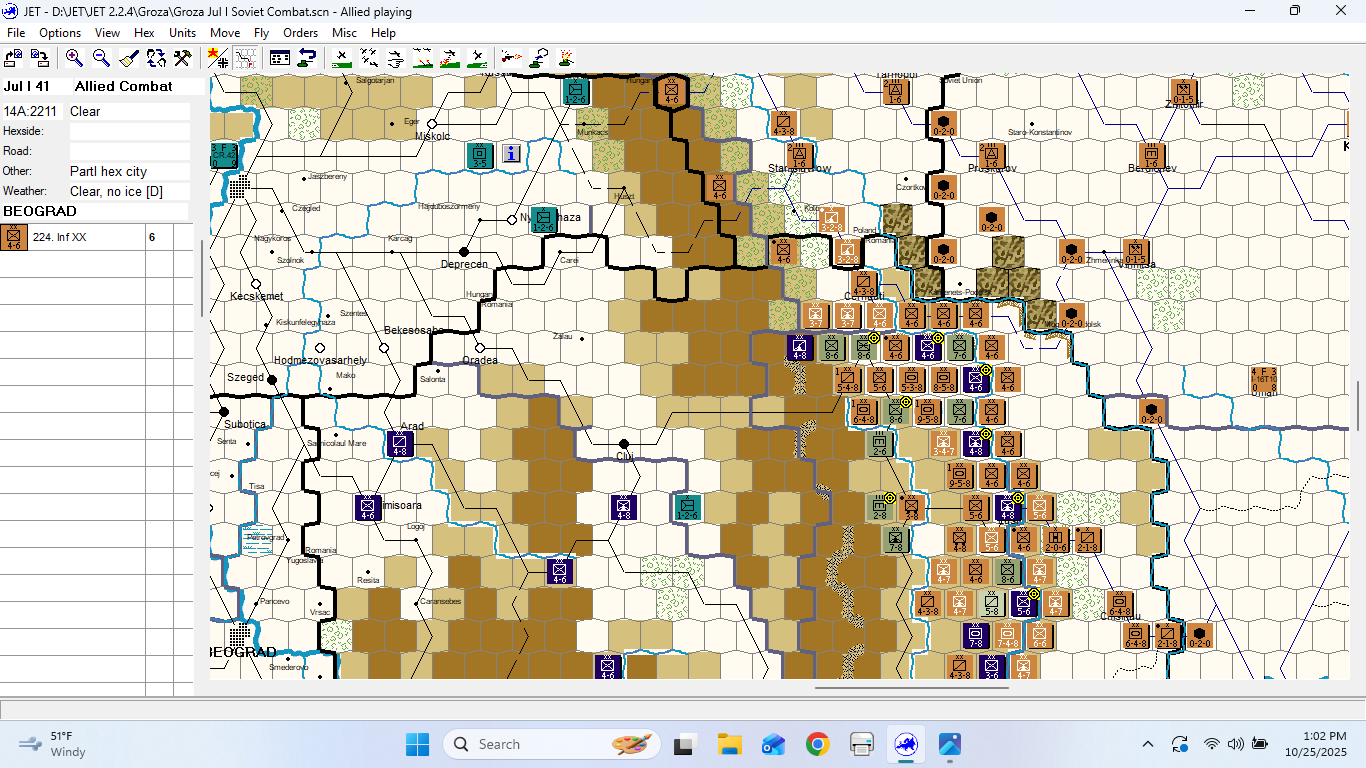Viewport: 1366px width, 768px height.
Task: Click the blue info marker near Miskolc
Action: pyautogui.click(x=512, y=154)
